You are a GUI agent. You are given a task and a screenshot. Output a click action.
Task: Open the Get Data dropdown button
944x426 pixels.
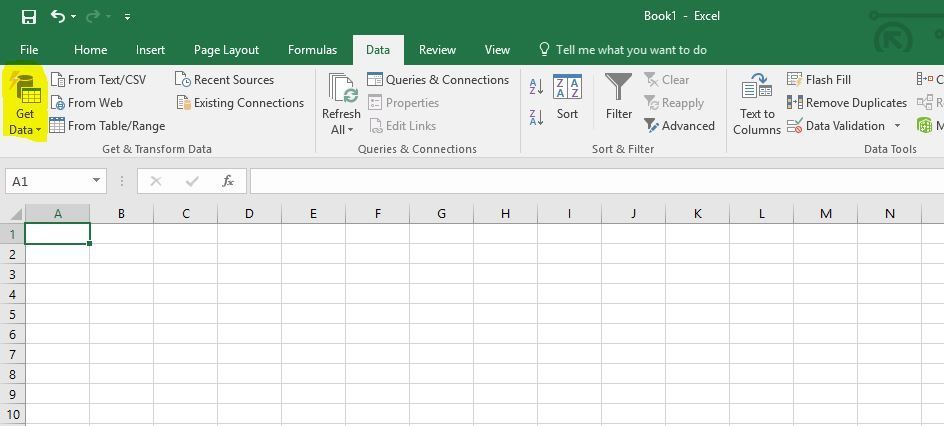(x=25, y=103)
